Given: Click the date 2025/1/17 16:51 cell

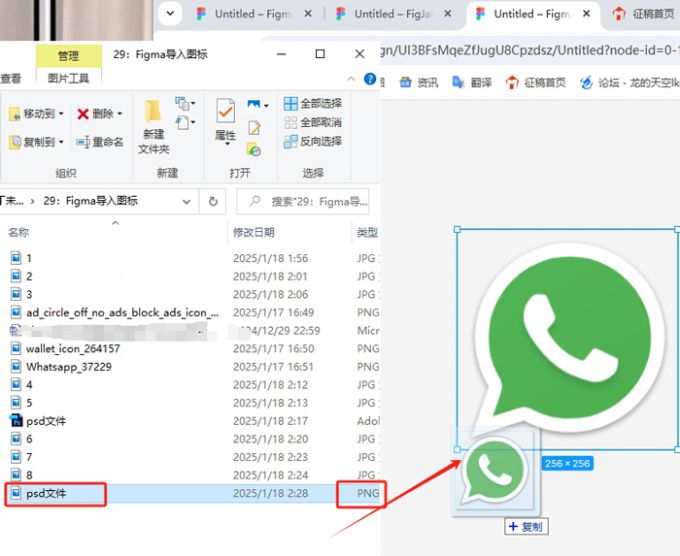Looking at the screenshot, I should [273, 367].
